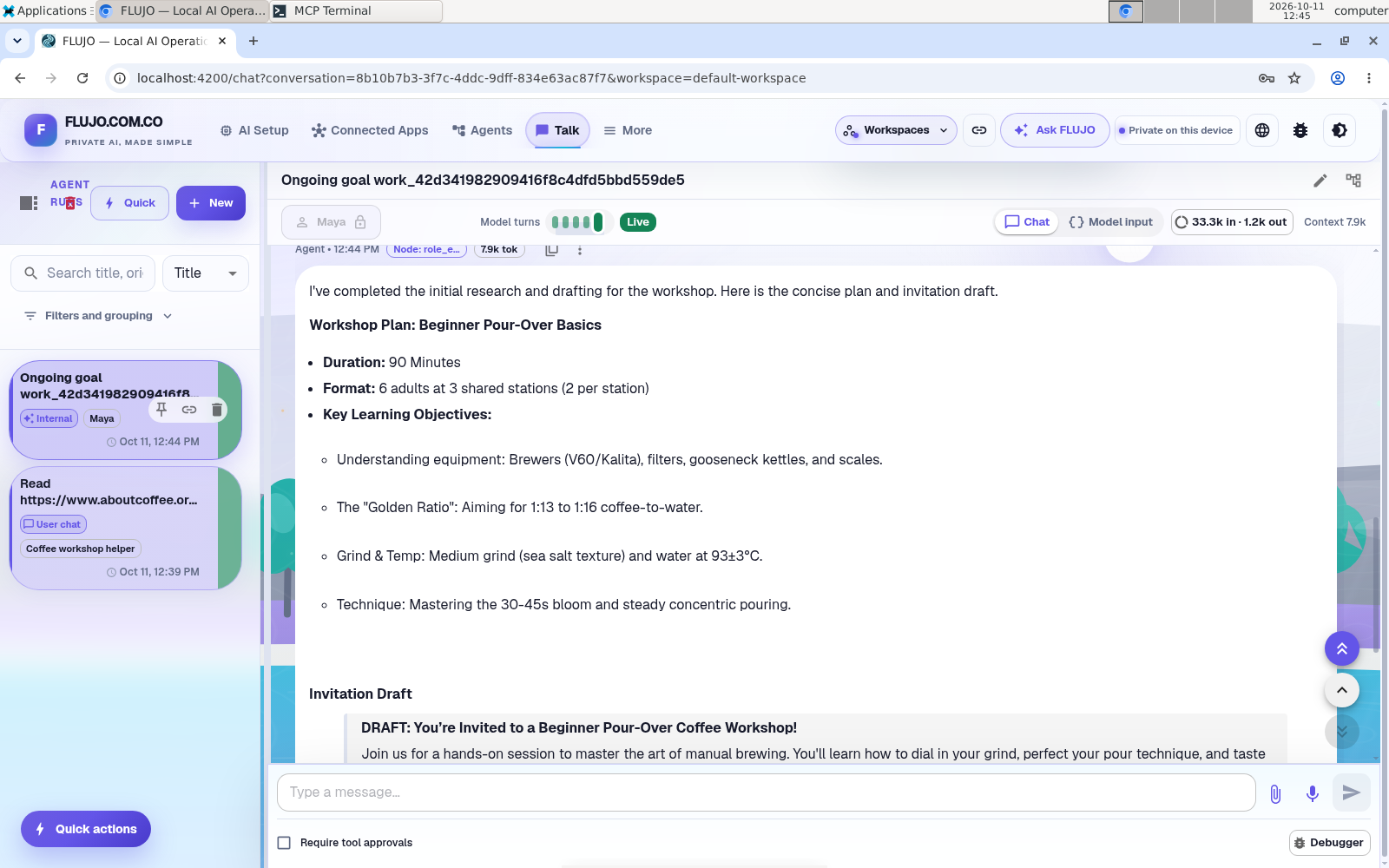The width and height of the screenshot is (1389, 868).
Task: Open tab search dropdown in Chrome
Action: pos(16,41)
